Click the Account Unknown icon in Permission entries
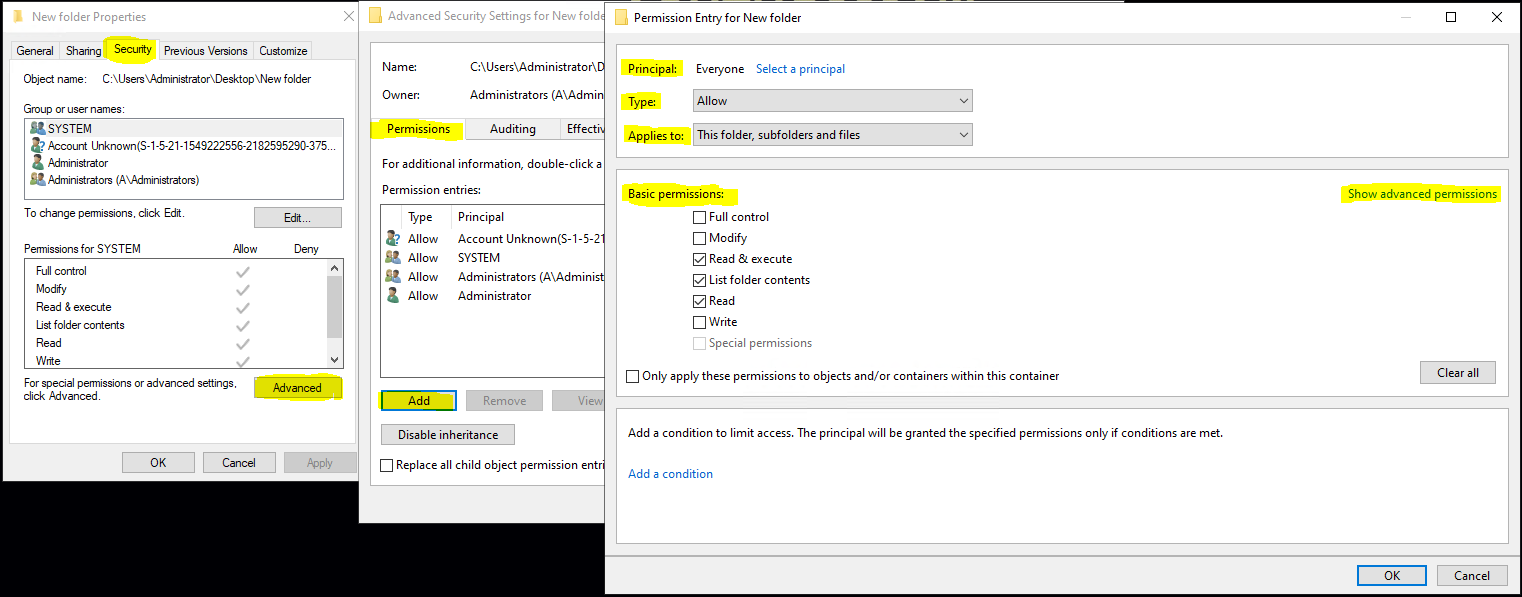This screenshot has height=597, width=1522. click(391, 238)
